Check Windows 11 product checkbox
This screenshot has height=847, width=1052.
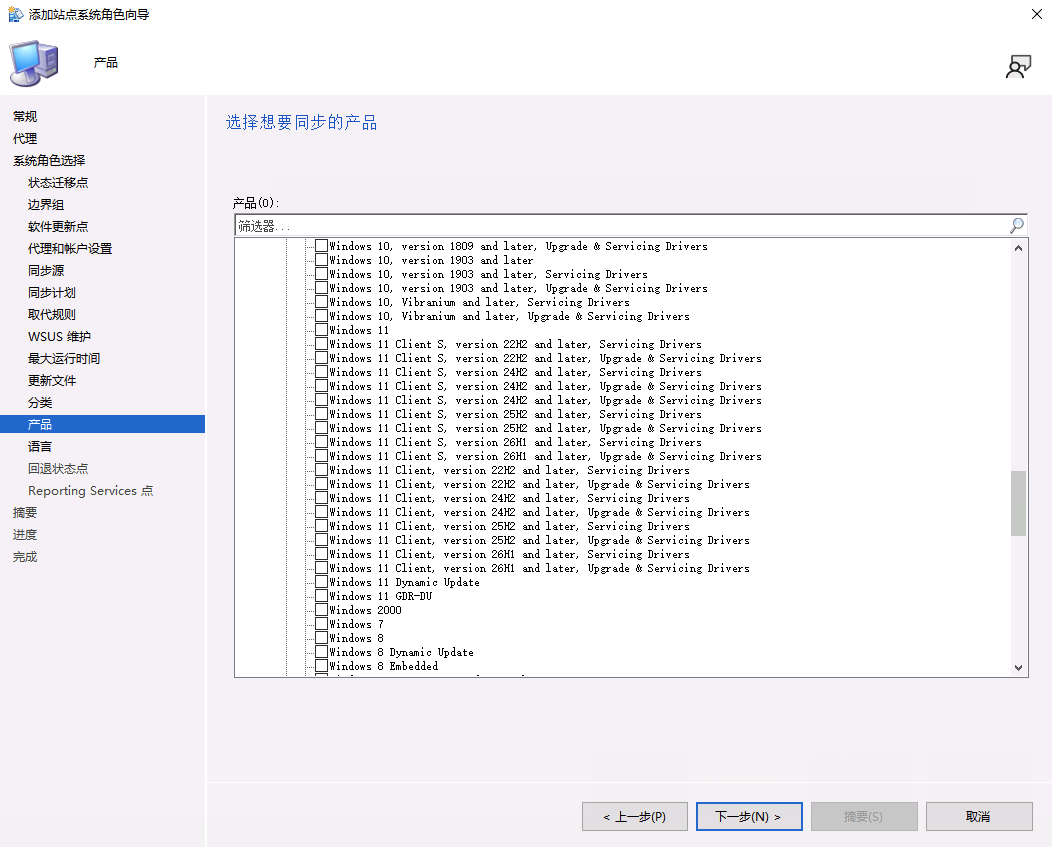click(321, 330)
